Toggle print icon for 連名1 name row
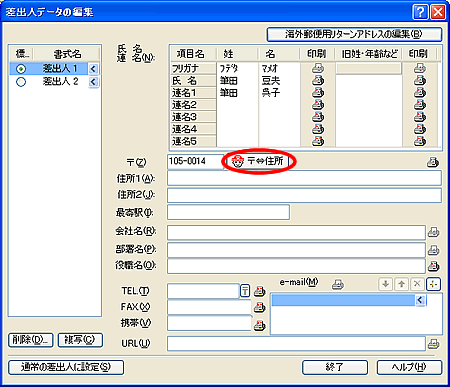450x387 pixels. click(318, 92)
